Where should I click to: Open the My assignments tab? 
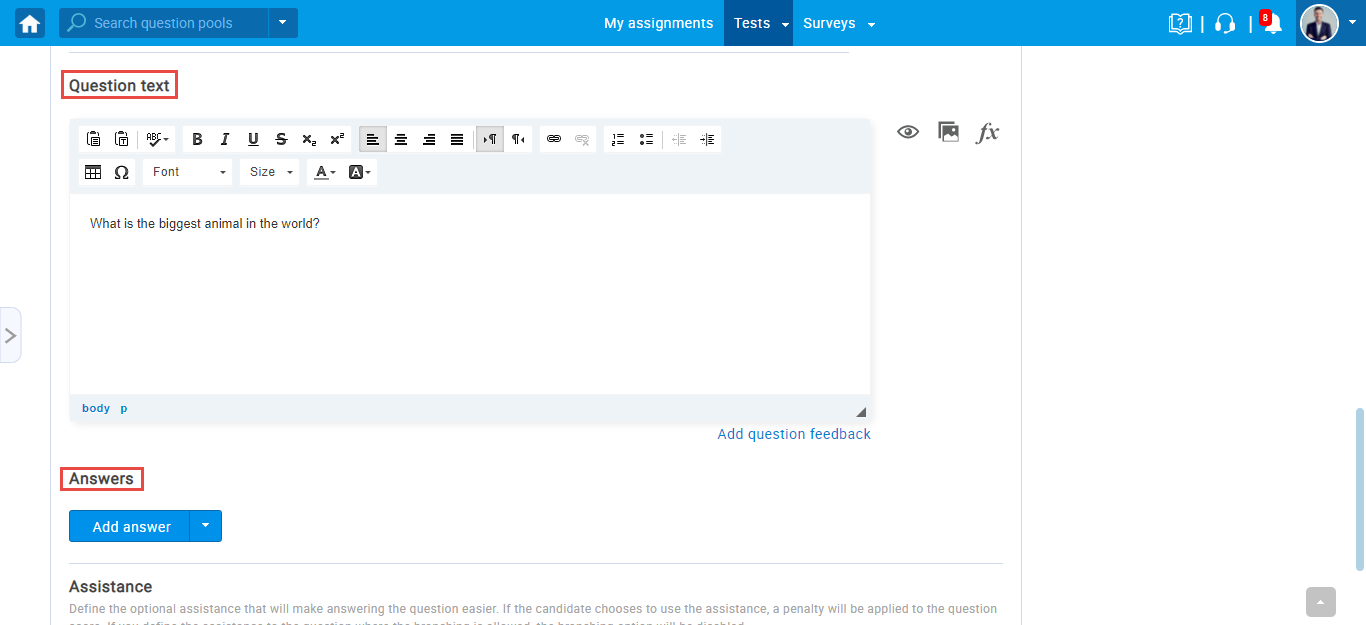click(658, 23)
